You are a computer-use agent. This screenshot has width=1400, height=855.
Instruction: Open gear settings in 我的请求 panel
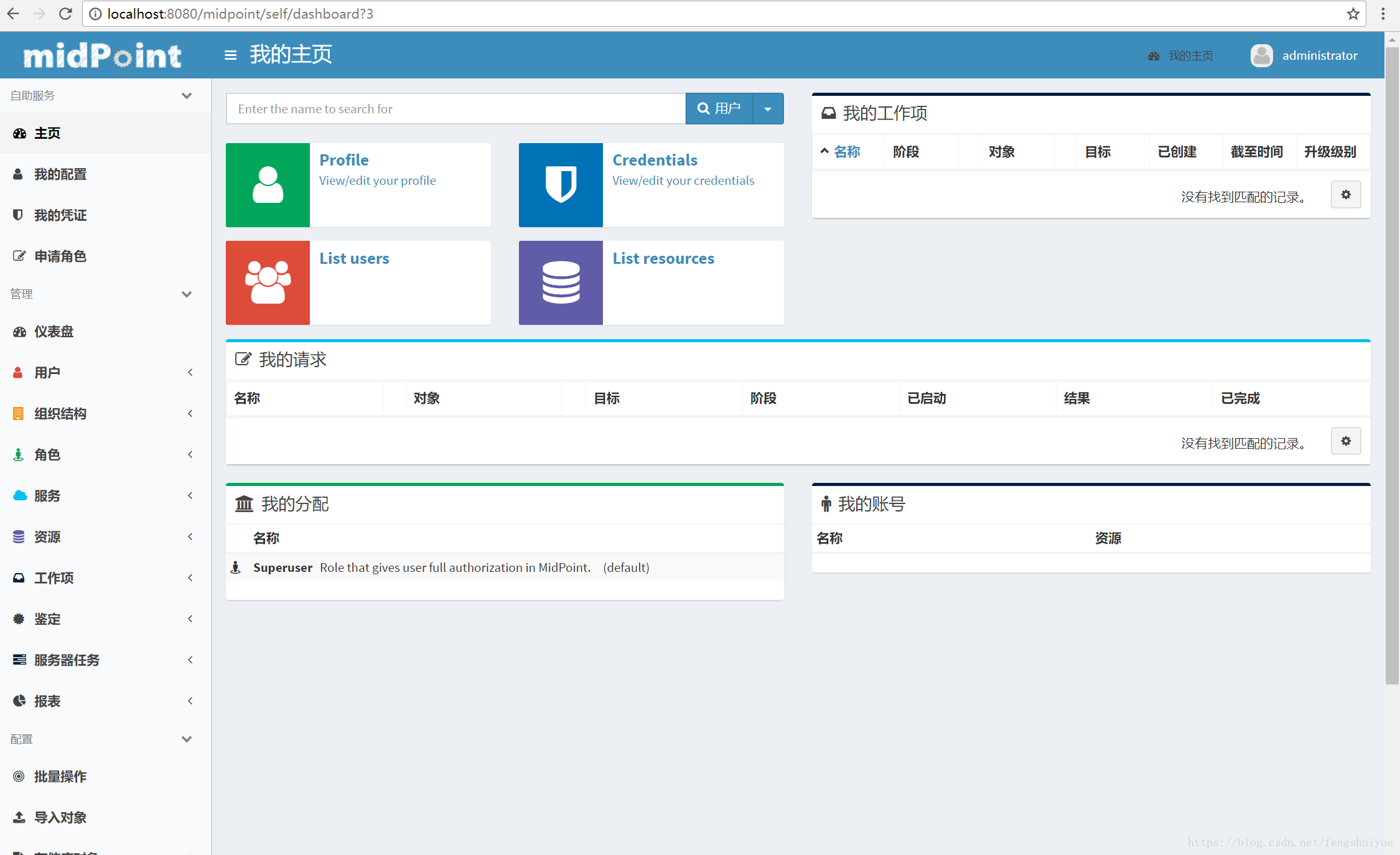pos(1345,441)
